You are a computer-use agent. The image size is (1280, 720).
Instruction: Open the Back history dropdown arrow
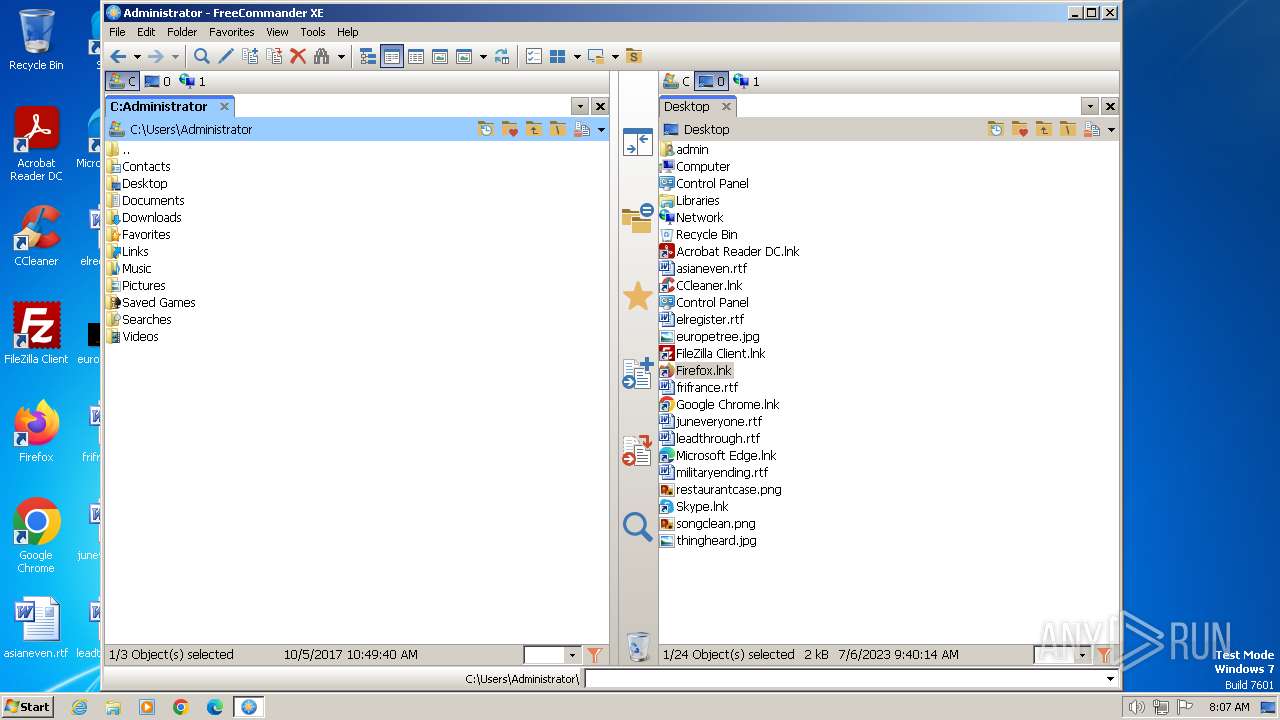tap(136, 57)
